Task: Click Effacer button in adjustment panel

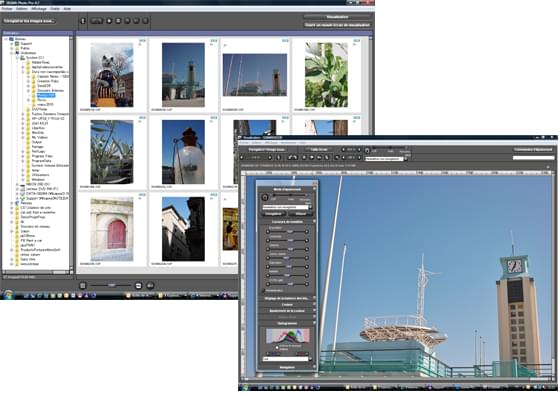Action: pos(301,214)
